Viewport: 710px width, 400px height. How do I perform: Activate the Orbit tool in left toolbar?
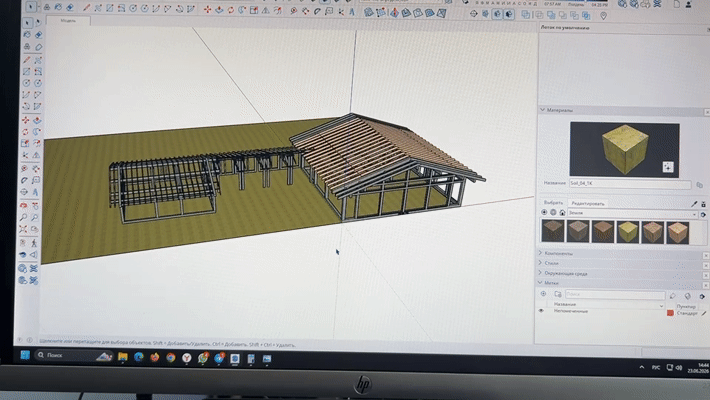coord(24,205)
